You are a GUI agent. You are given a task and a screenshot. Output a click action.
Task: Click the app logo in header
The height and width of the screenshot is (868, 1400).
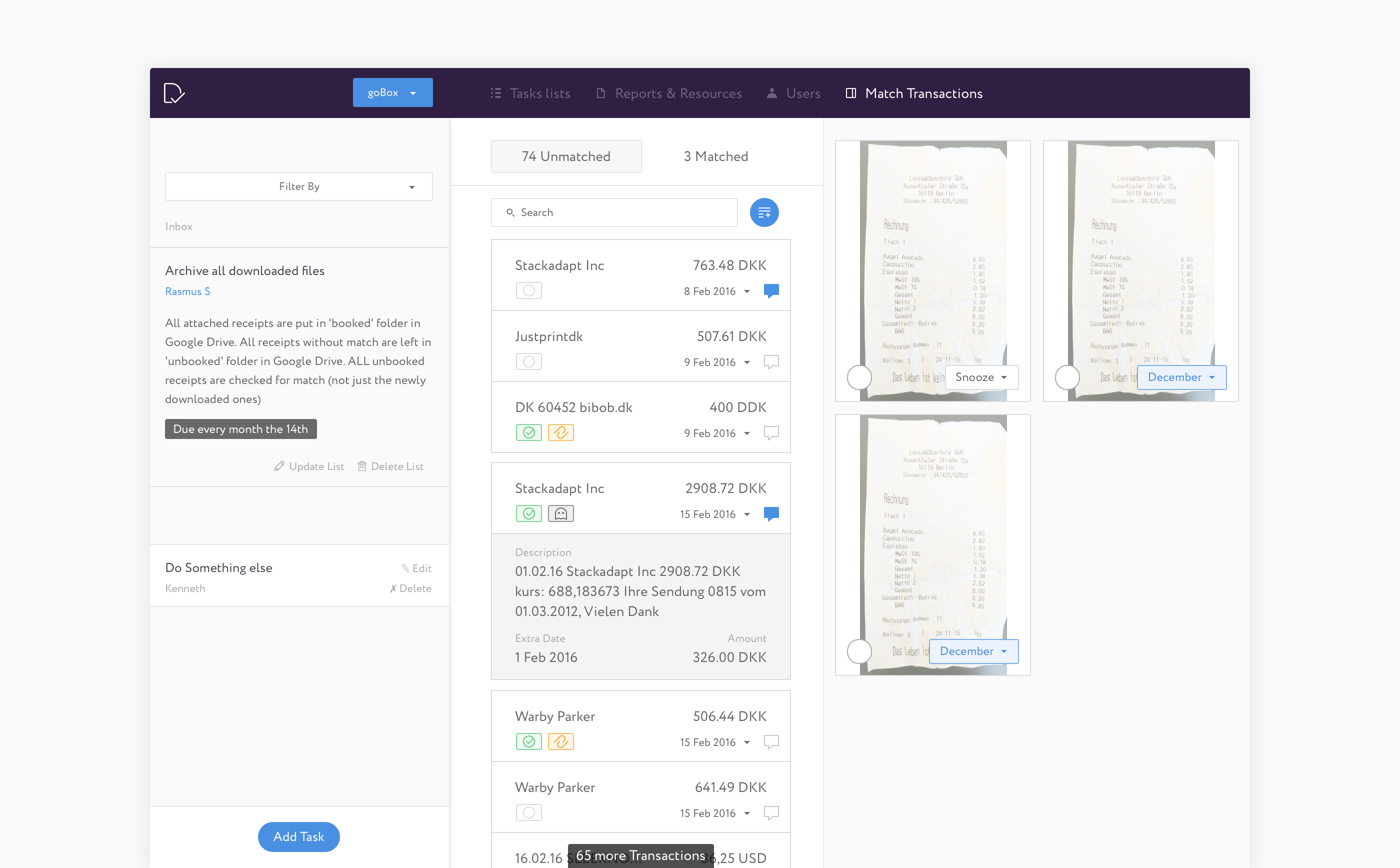tap(174, 93)
